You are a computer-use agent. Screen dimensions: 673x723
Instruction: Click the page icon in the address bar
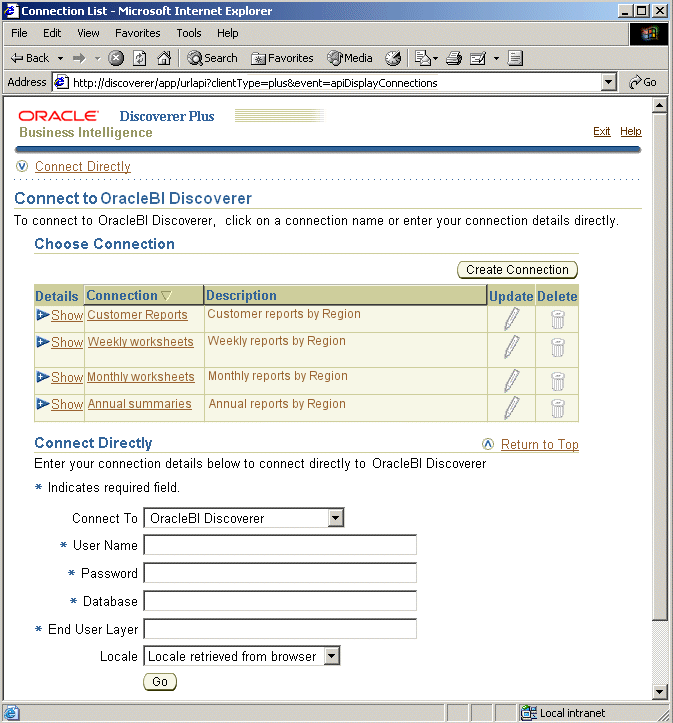tap(61, 83)
